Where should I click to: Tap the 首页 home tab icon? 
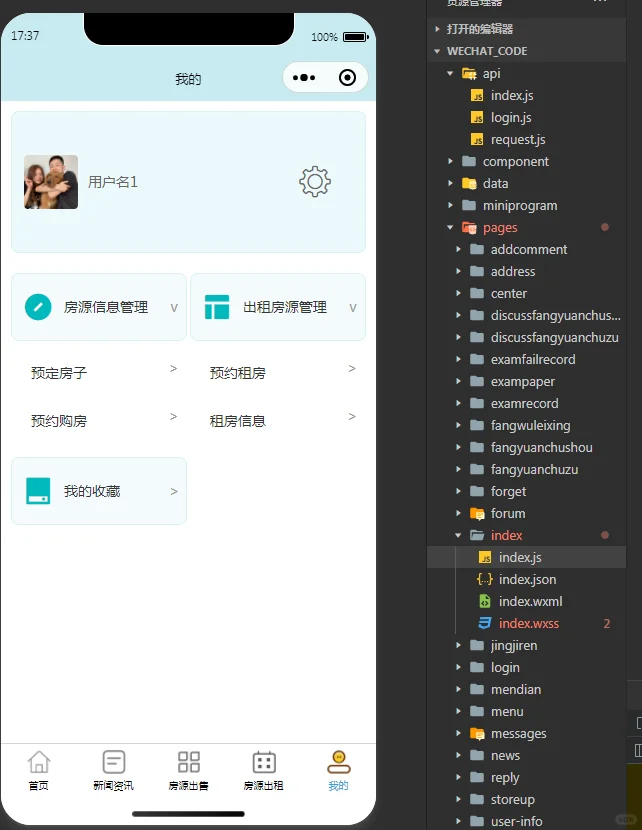point(39,762)
